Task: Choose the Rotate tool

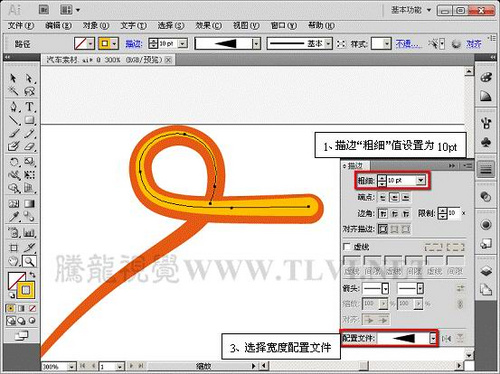Action: click(x=14, y=162)
